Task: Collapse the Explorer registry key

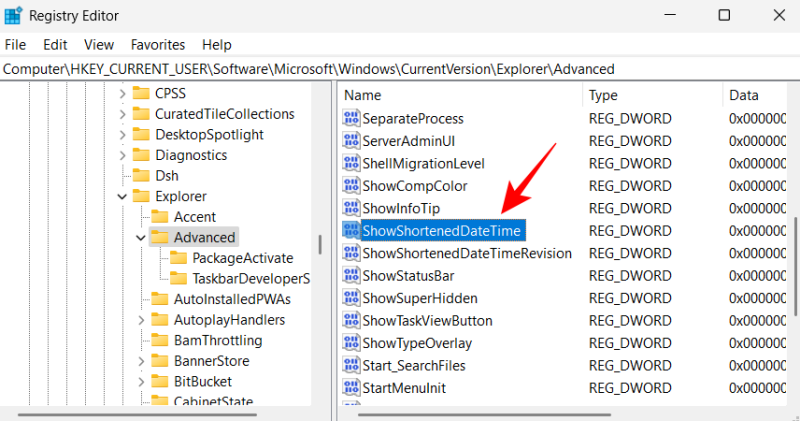Action: coord(122,196)
